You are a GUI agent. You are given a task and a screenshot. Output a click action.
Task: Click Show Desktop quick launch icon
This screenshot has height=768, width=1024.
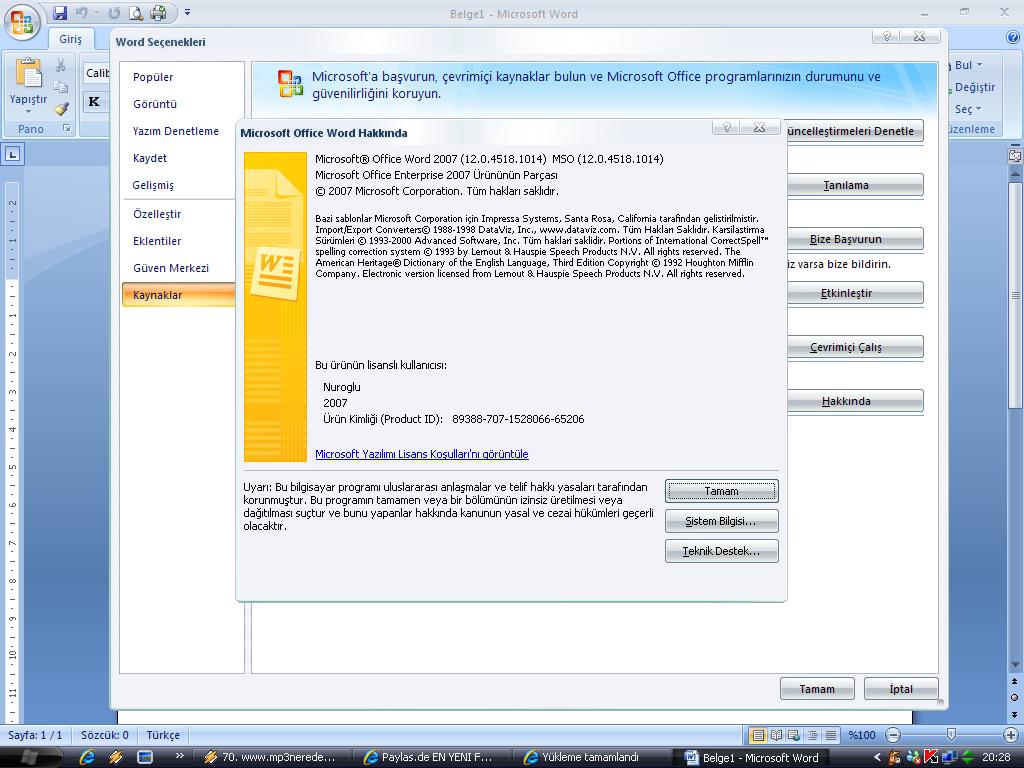coord(144,757)
